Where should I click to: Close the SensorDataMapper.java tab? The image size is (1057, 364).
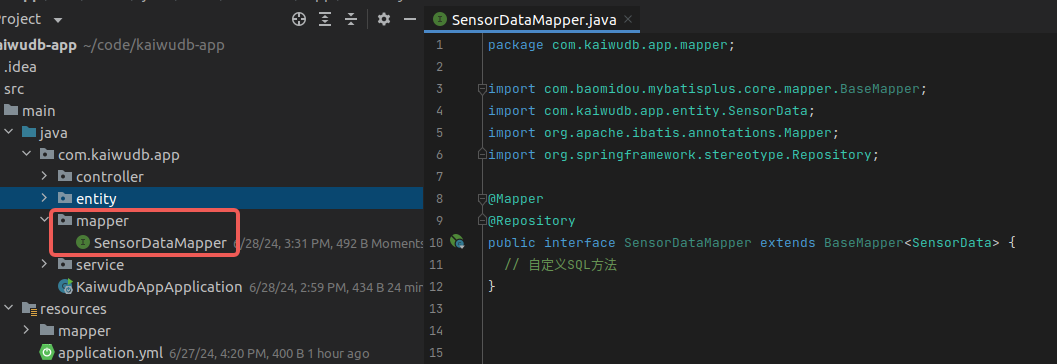(x=628, y=20)
